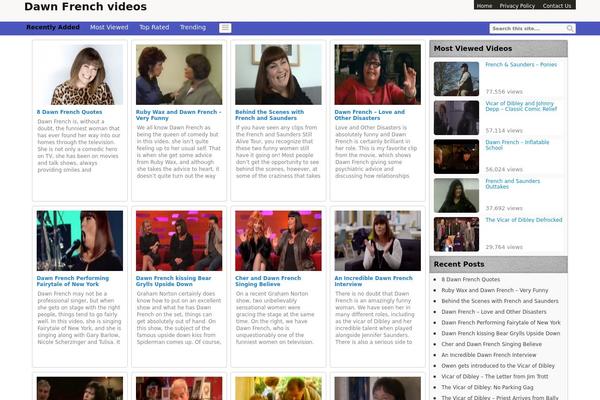Click 37,692 views text
Image resolution: width=600 pixels, height=400 pixels.
pyautogui.click(x=504, y=208)
